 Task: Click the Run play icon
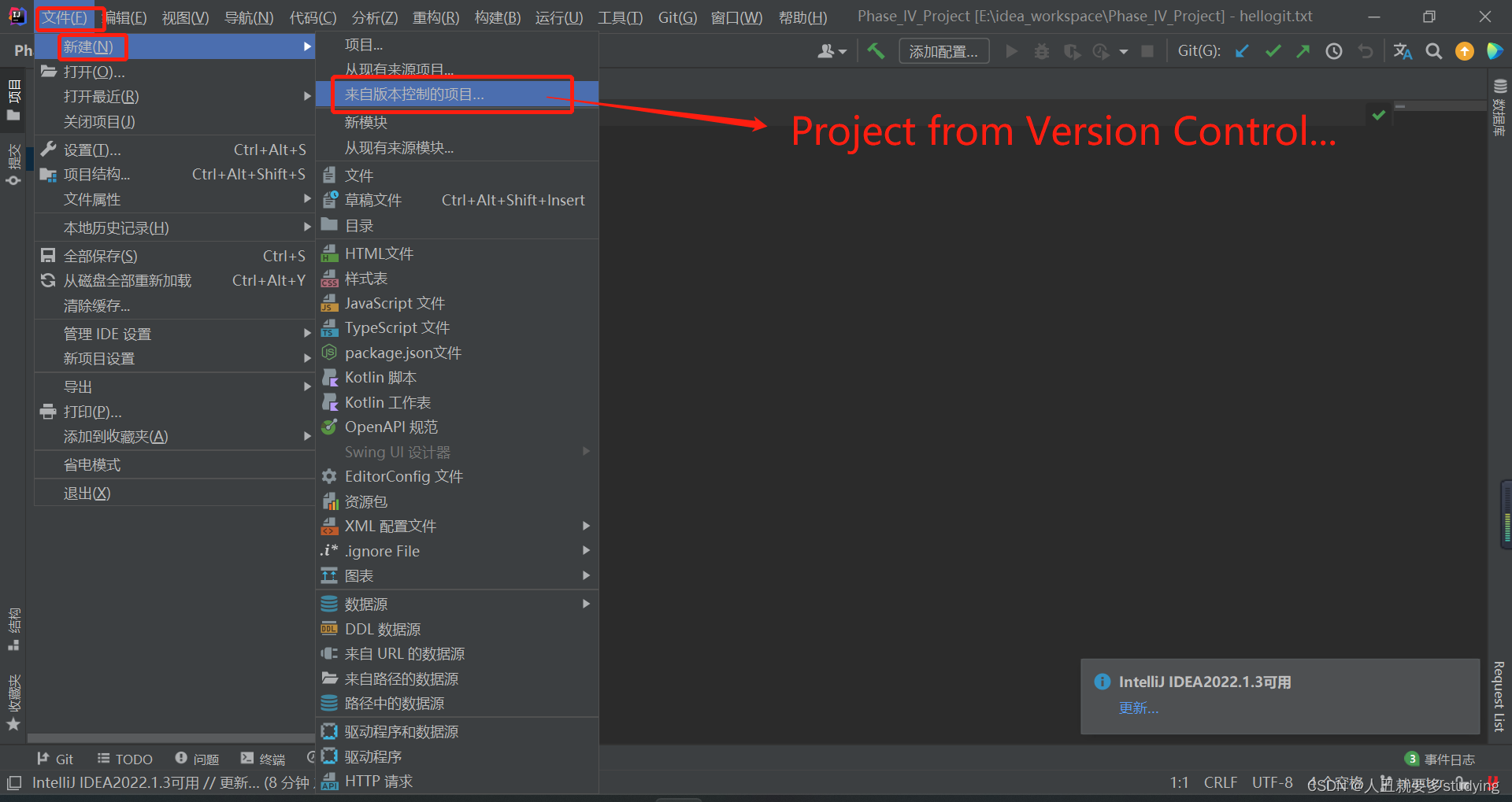1012,51
